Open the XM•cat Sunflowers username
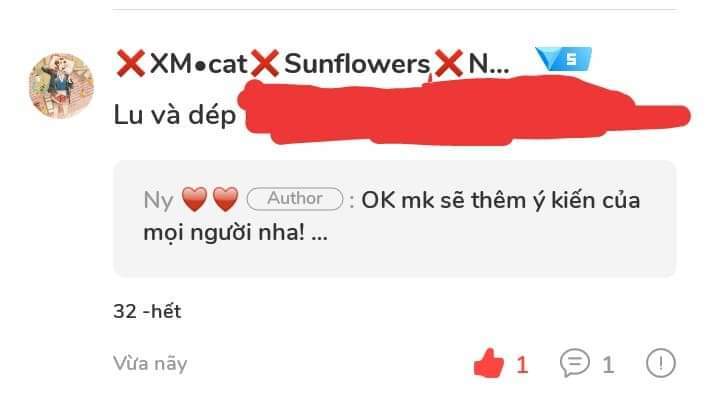 pyautogui.click(x=313, y=63)
